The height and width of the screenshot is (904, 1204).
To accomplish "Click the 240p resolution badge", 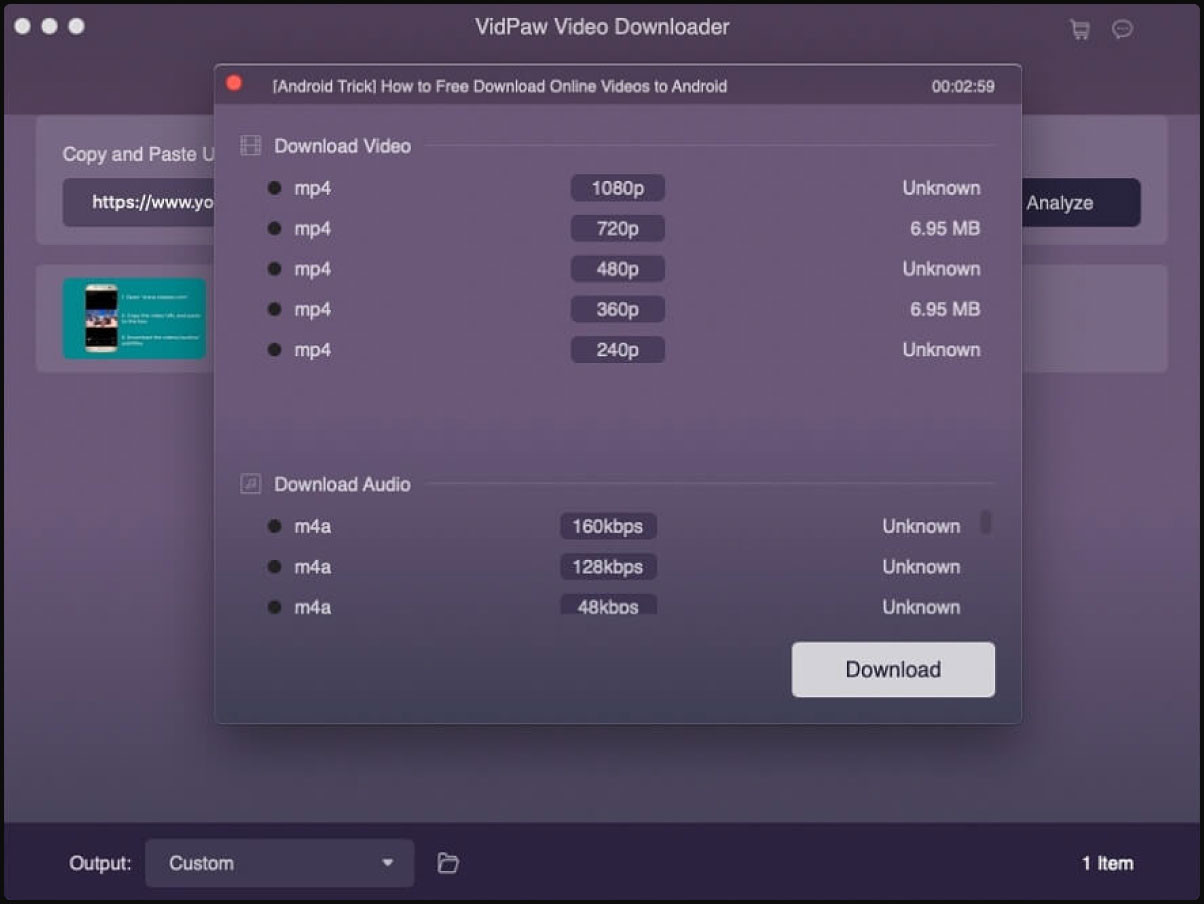I will point(617,350).
